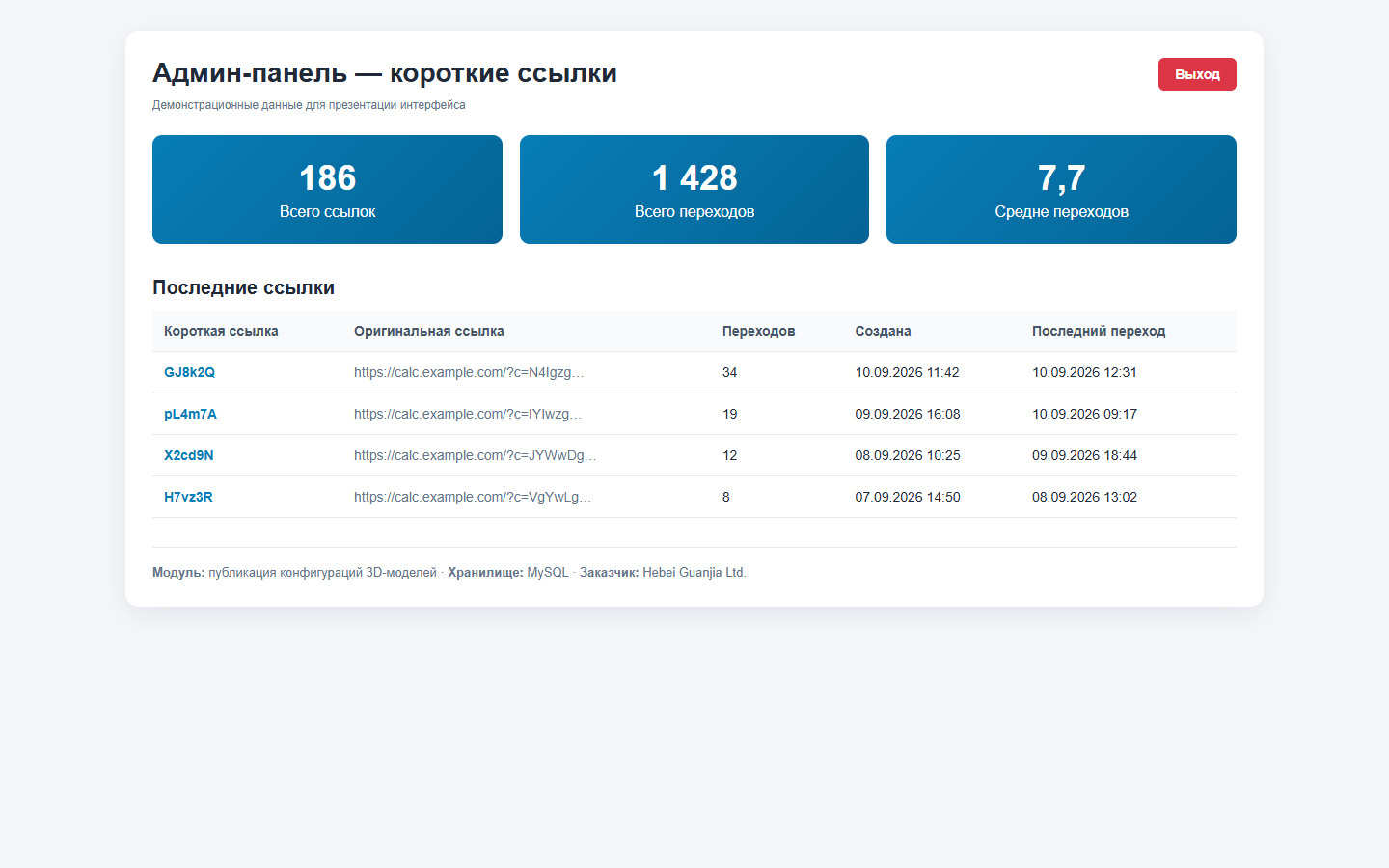Select last visit 10.09.2026 12:31
This screenshot has width=1389, height=868.
click(1084, 372)
